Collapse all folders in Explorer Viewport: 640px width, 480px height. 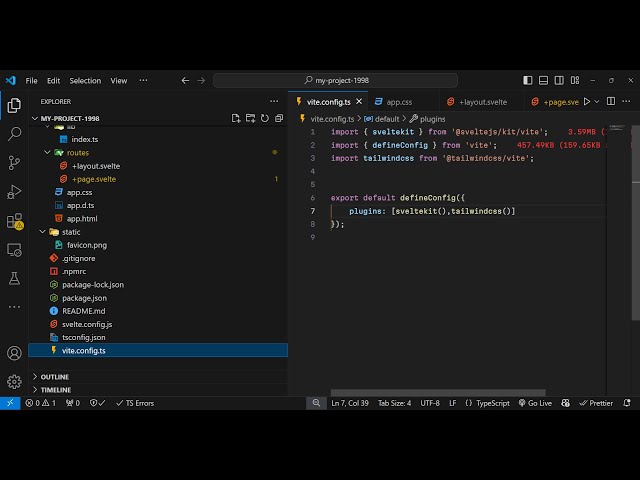(x=279, y=118)
